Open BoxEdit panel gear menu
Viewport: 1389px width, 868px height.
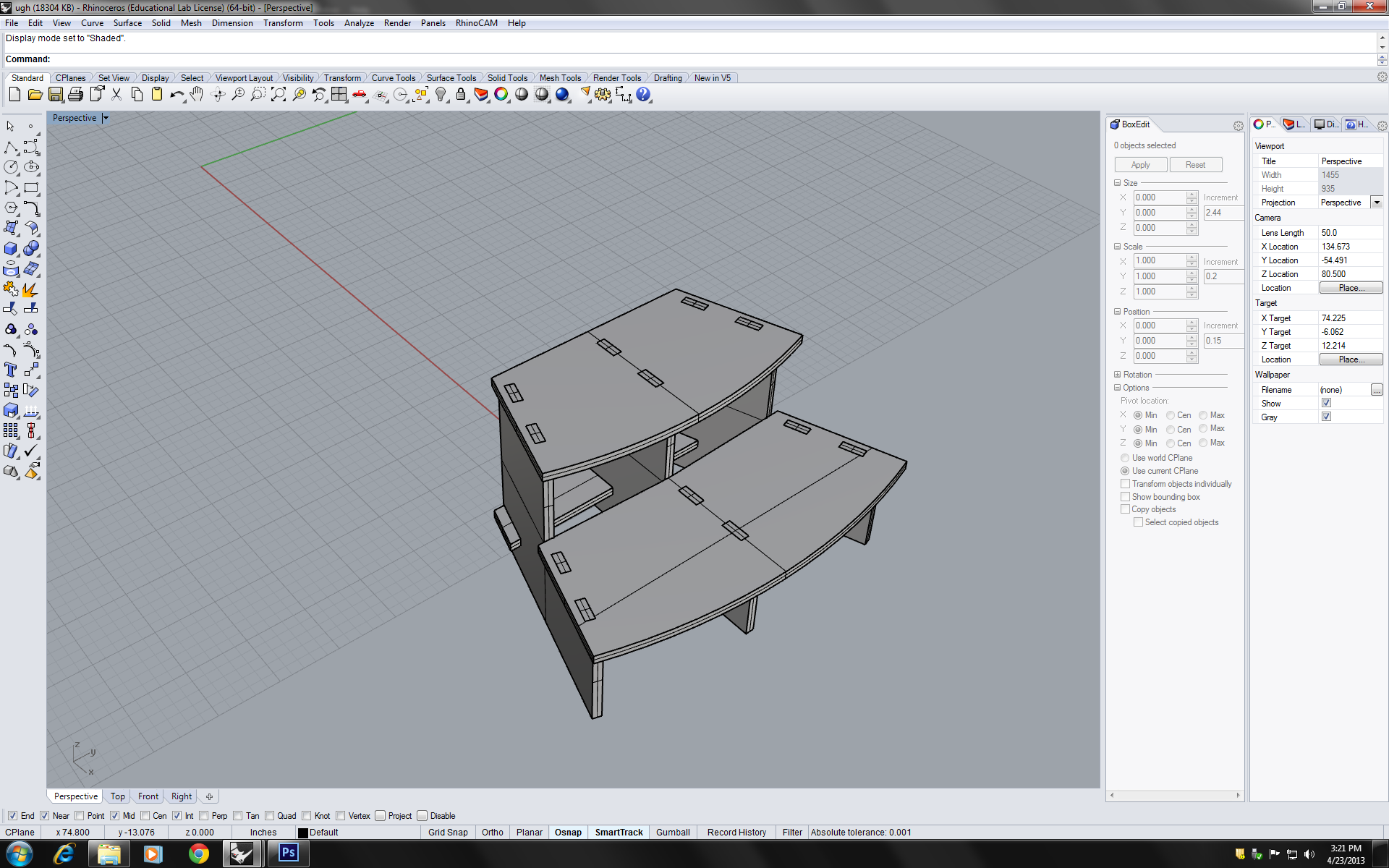pyautogui.click(x=1238, y=126)
